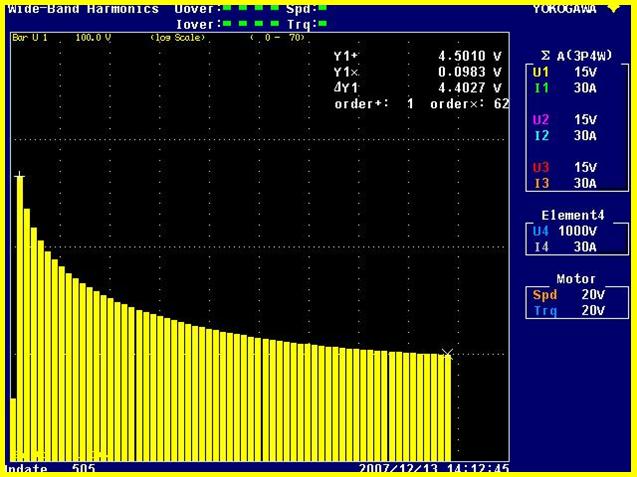Viewport: 637px width, 477px height.
Task: Select the I3 30A range entry
Action: 565,183
